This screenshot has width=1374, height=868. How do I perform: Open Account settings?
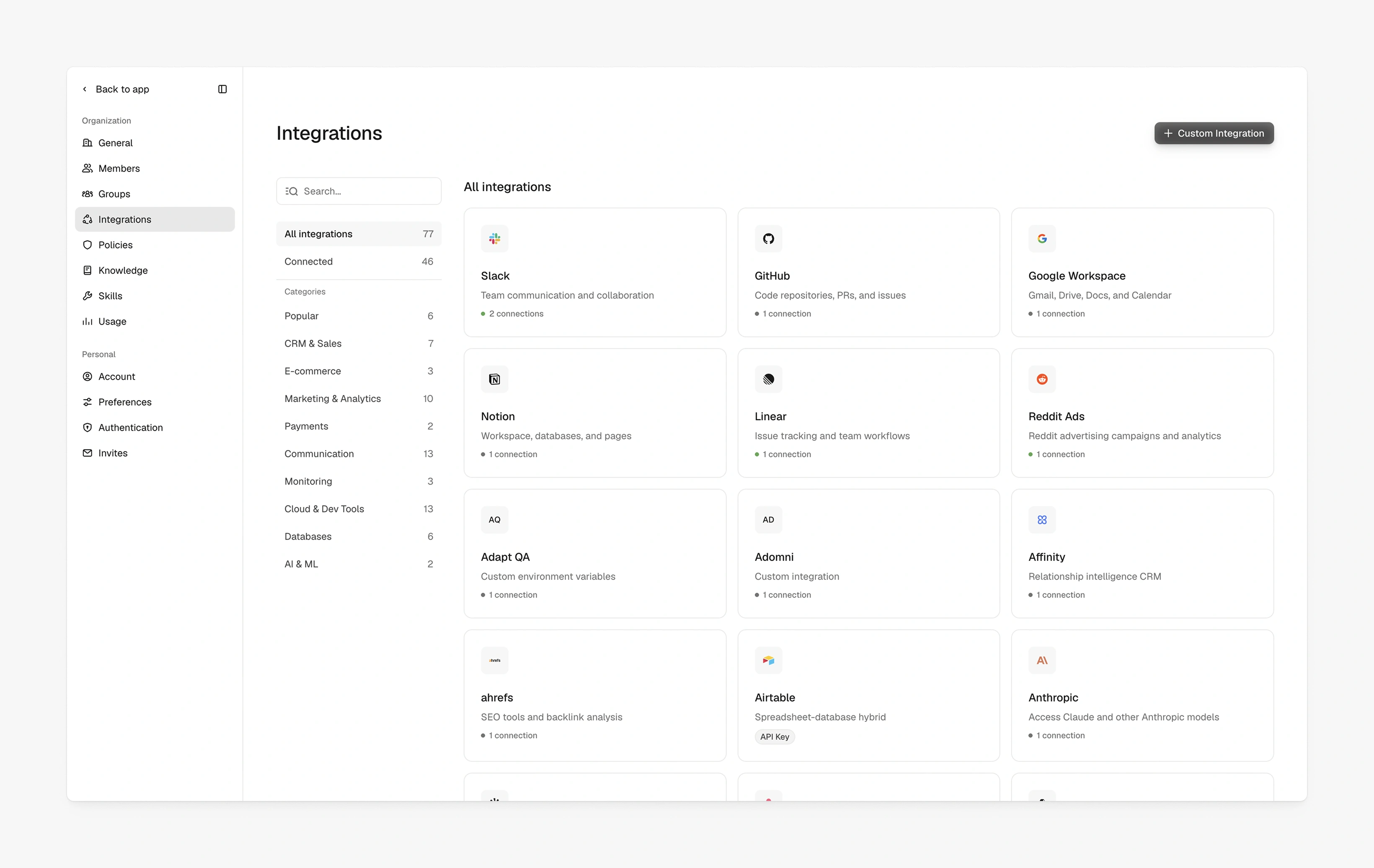point(155,377)
